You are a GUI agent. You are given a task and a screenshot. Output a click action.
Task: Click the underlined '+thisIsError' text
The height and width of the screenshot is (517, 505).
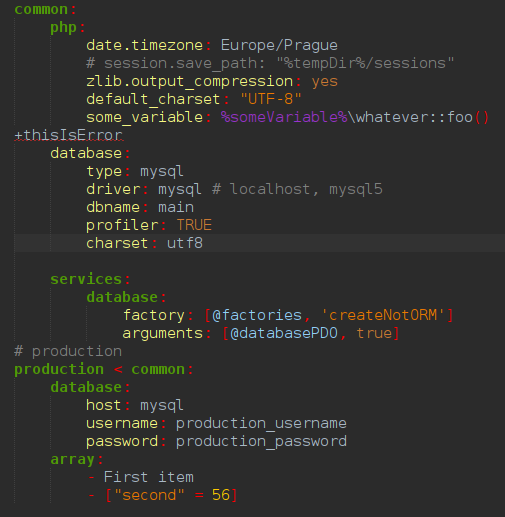[x=69, y=135]
